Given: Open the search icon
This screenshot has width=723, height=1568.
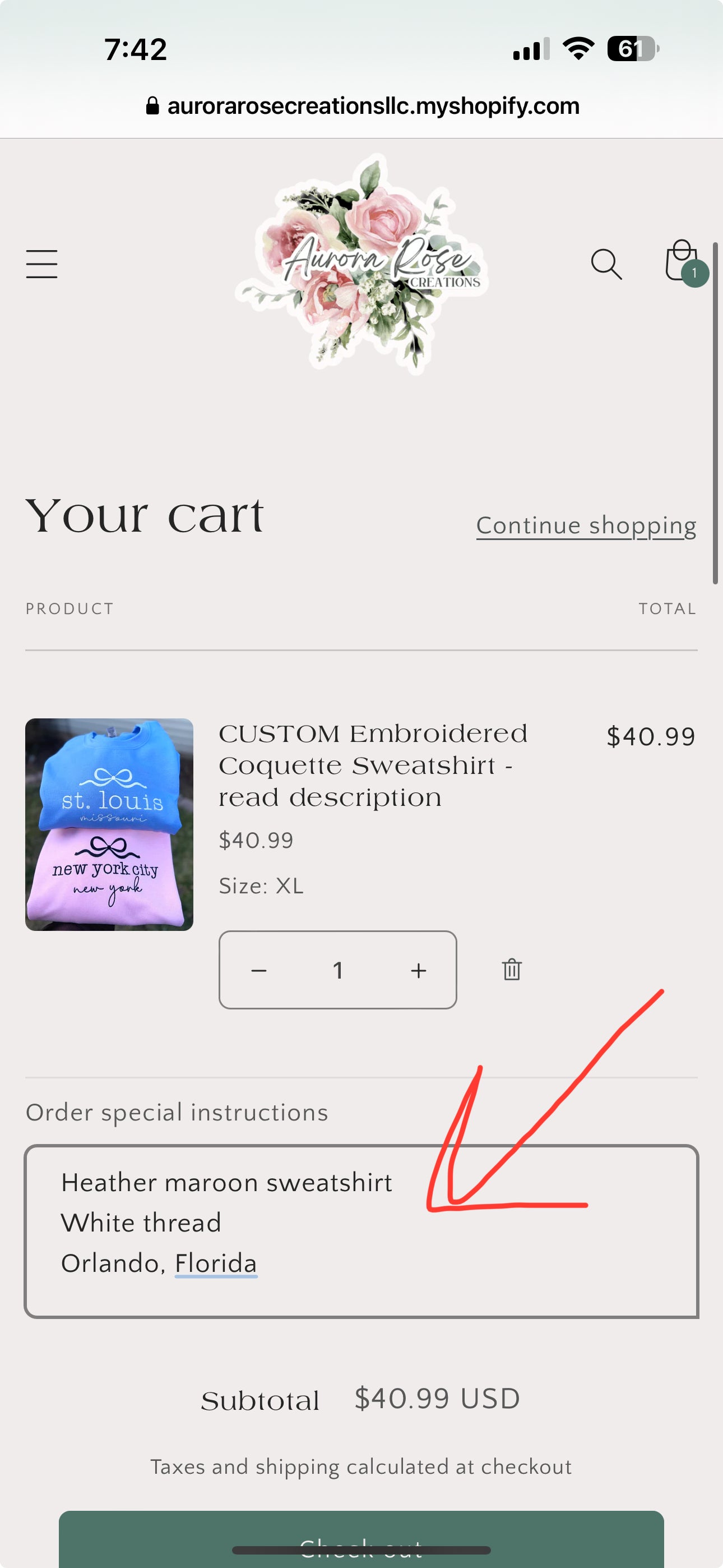Looking at the screenshot, I should [606, 263].
